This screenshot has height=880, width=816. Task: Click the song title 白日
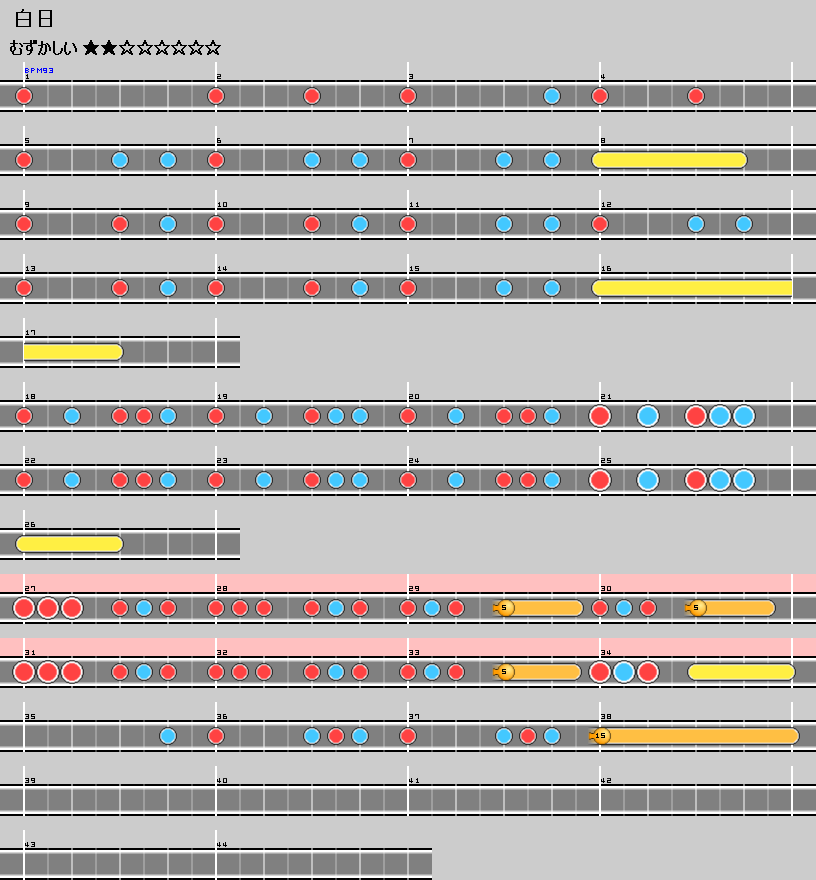click(x=34, y=19)
